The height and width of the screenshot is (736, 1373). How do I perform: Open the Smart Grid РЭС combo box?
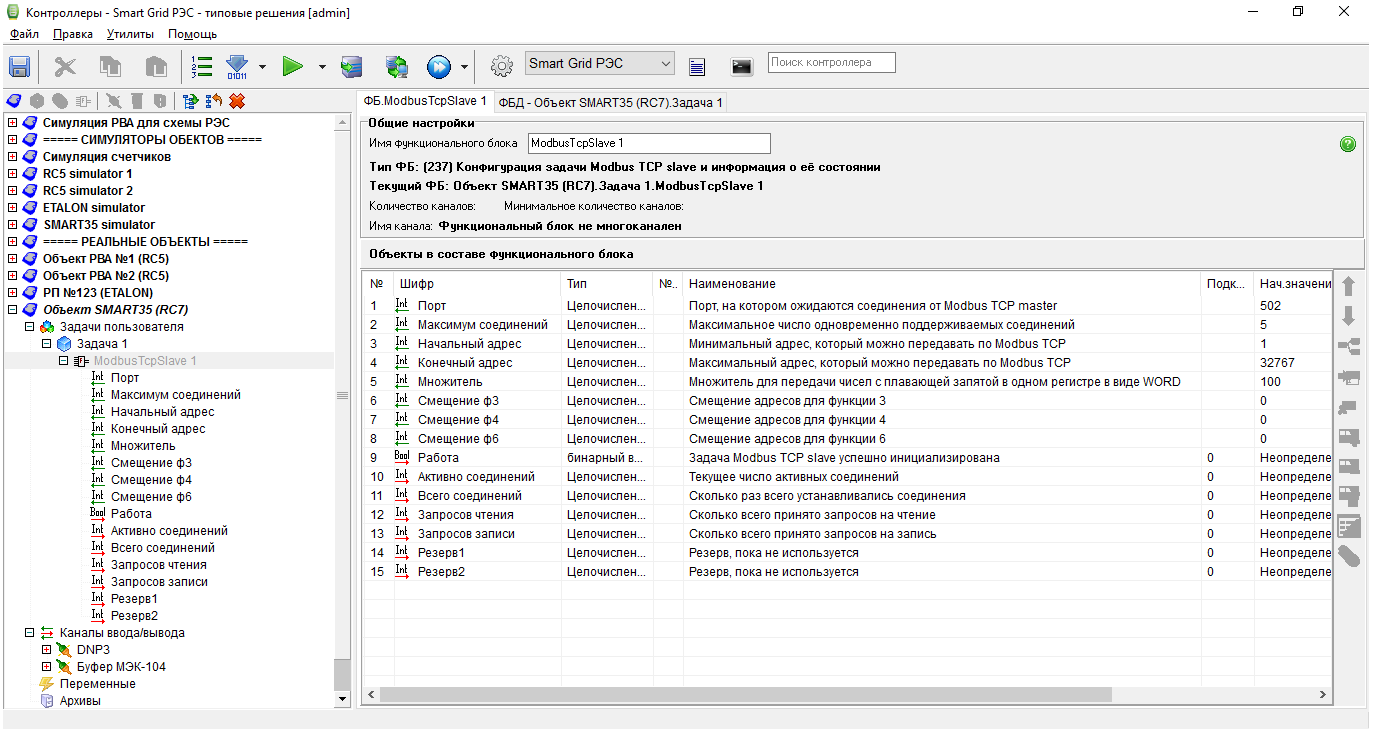click(x=599, y=63)
